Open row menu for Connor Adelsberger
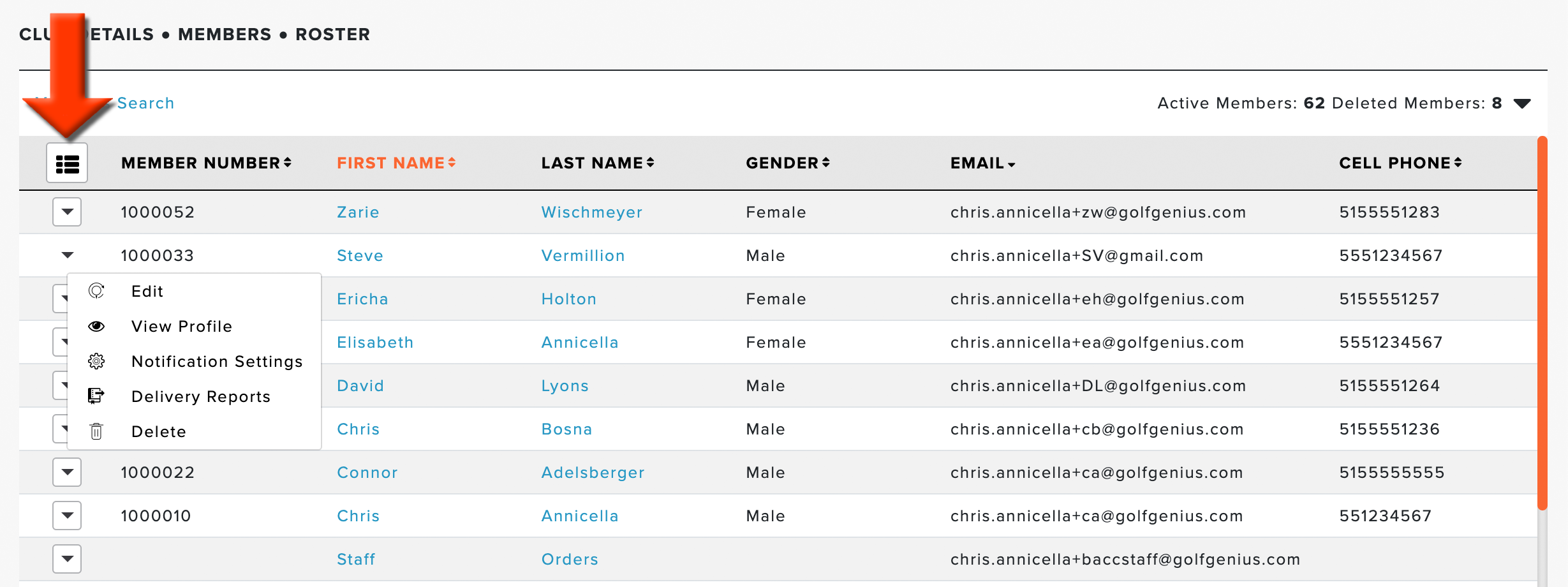 point(67,472)
